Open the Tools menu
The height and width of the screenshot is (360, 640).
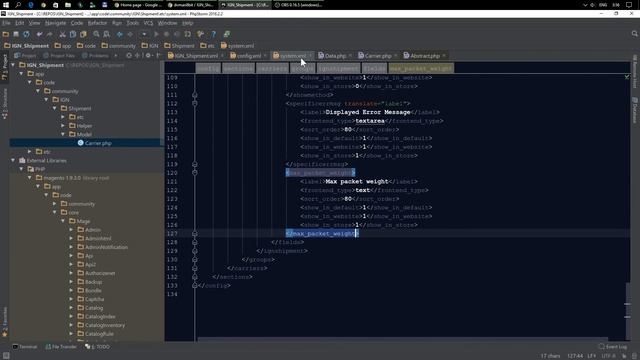point(133,23)
